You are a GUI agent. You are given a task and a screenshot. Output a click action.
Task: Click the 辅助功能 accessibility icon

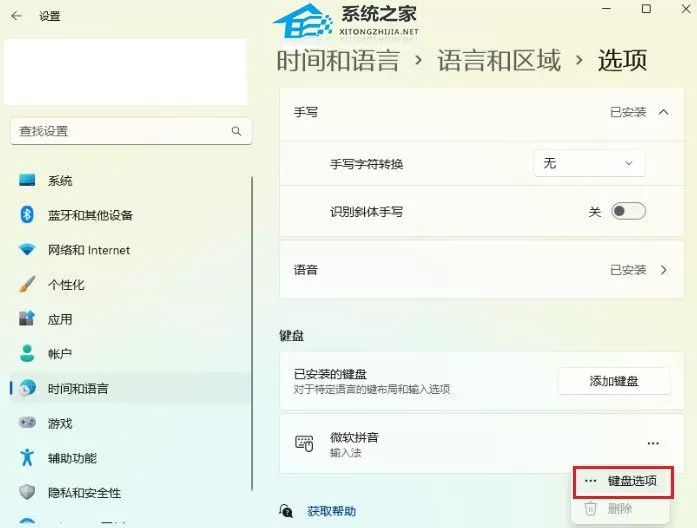pyautogui.click(x=27, y=457)
